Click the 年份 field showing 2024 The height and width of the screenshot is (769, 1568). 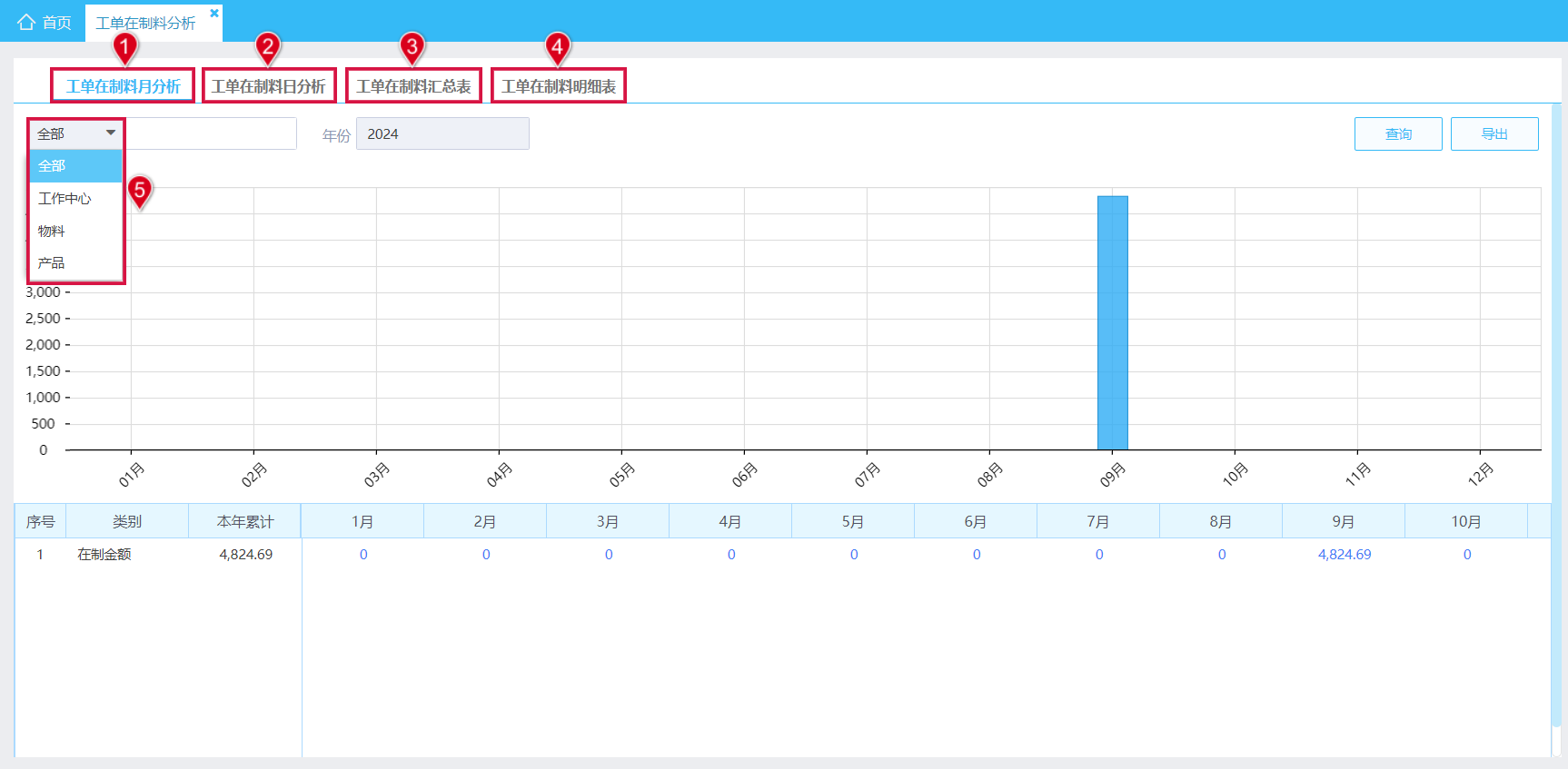[442, 133]
